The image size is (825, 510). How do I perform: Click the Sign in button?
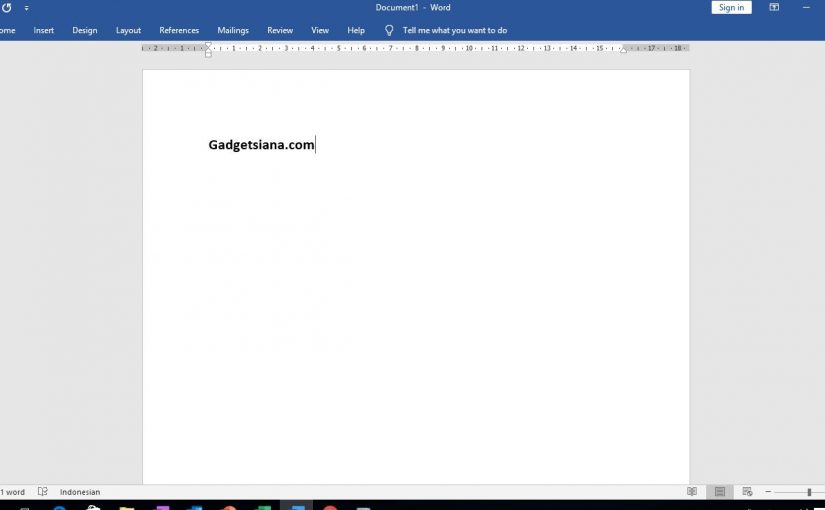point(731,7)
